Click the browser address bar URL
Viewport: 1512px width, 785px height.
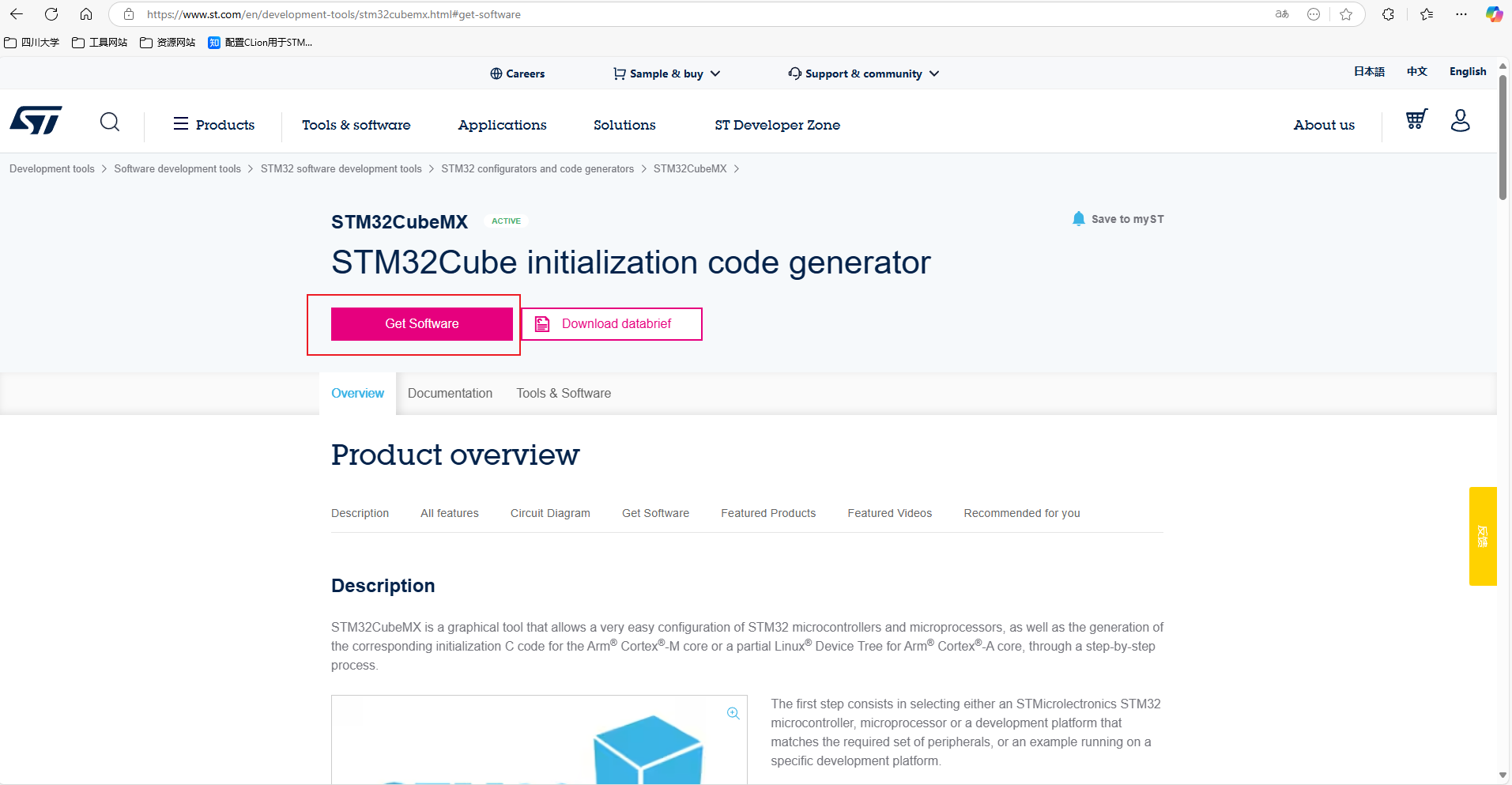point(334,14)
